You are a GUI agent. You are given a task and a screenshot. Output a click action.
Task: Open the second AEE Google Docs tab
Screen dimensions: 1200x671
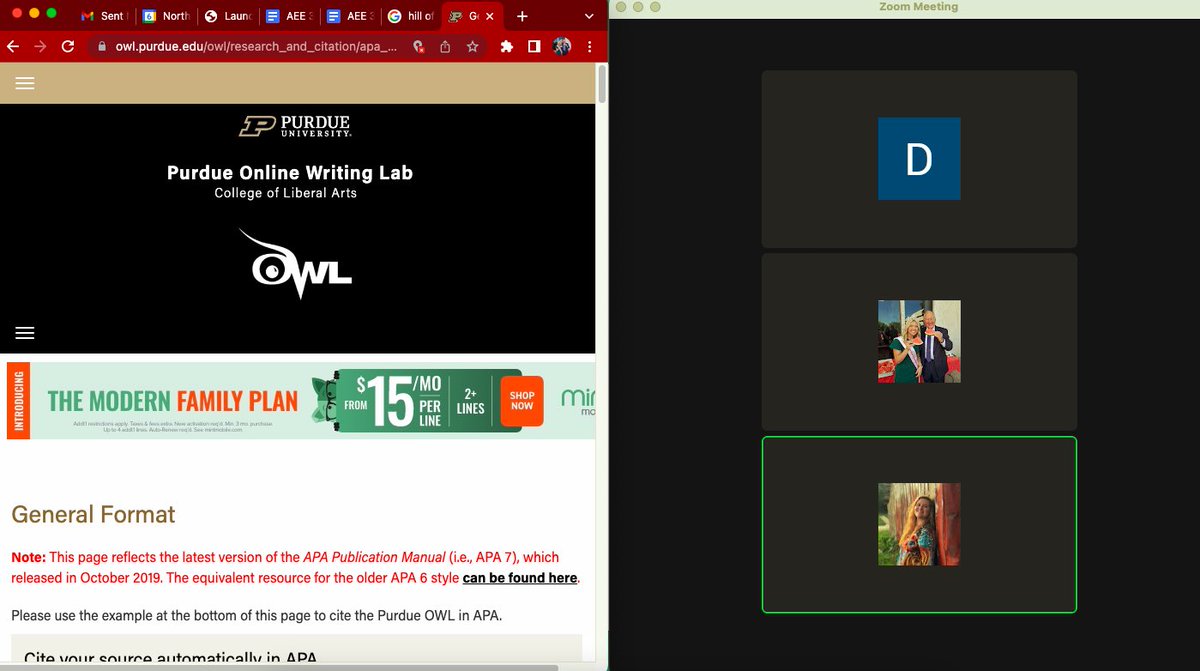pos(350,16)
